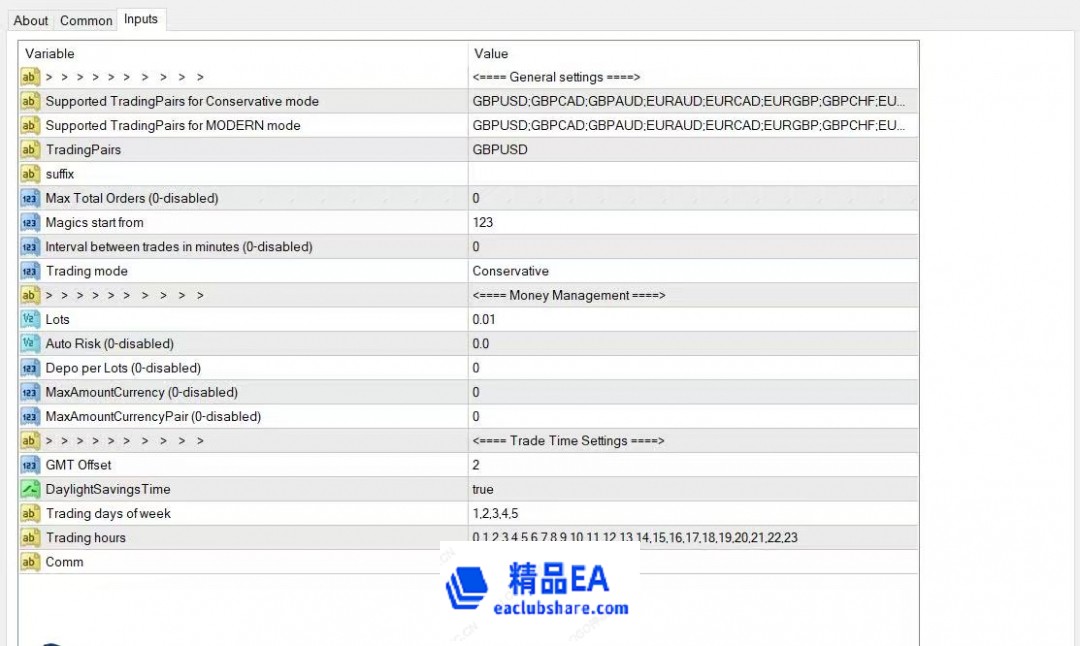Select the Inputs tab

(x=141, y=19)
